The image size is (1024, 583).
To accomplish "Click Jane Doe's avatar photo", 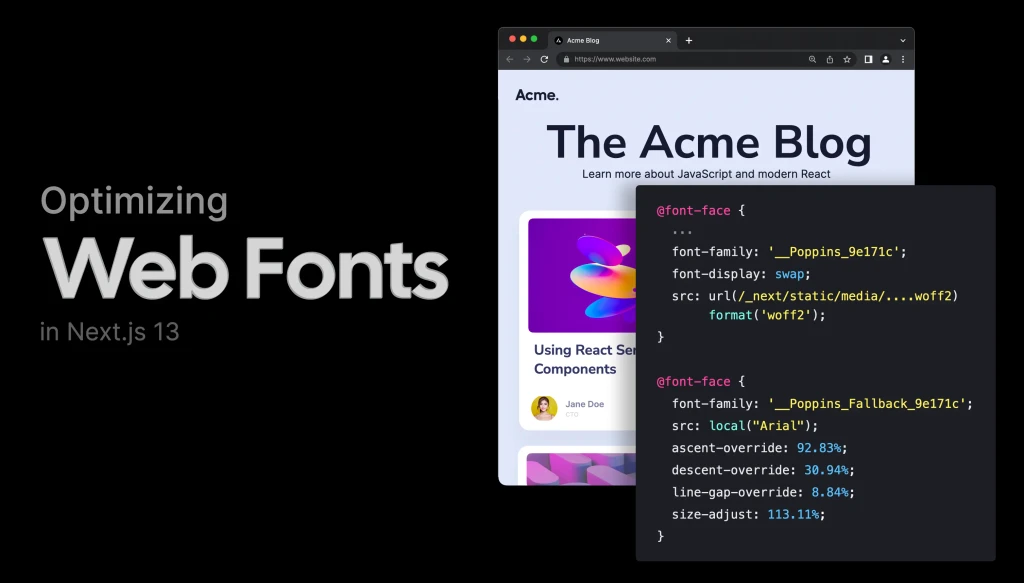I will tap(544, 408).
